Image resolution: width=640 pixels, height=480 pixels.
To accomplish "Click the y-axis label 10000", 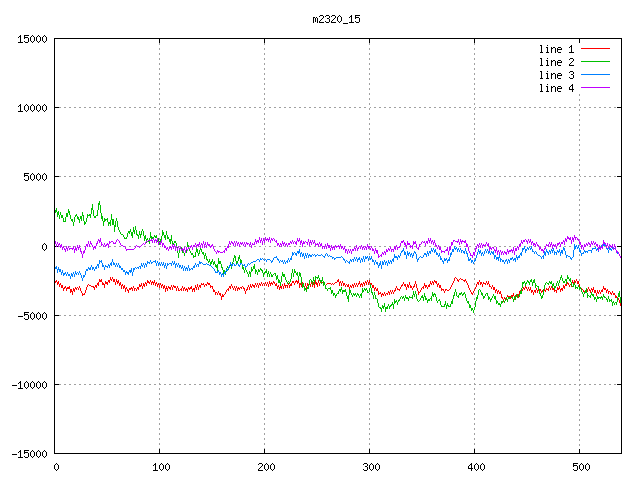I will 32,108.
